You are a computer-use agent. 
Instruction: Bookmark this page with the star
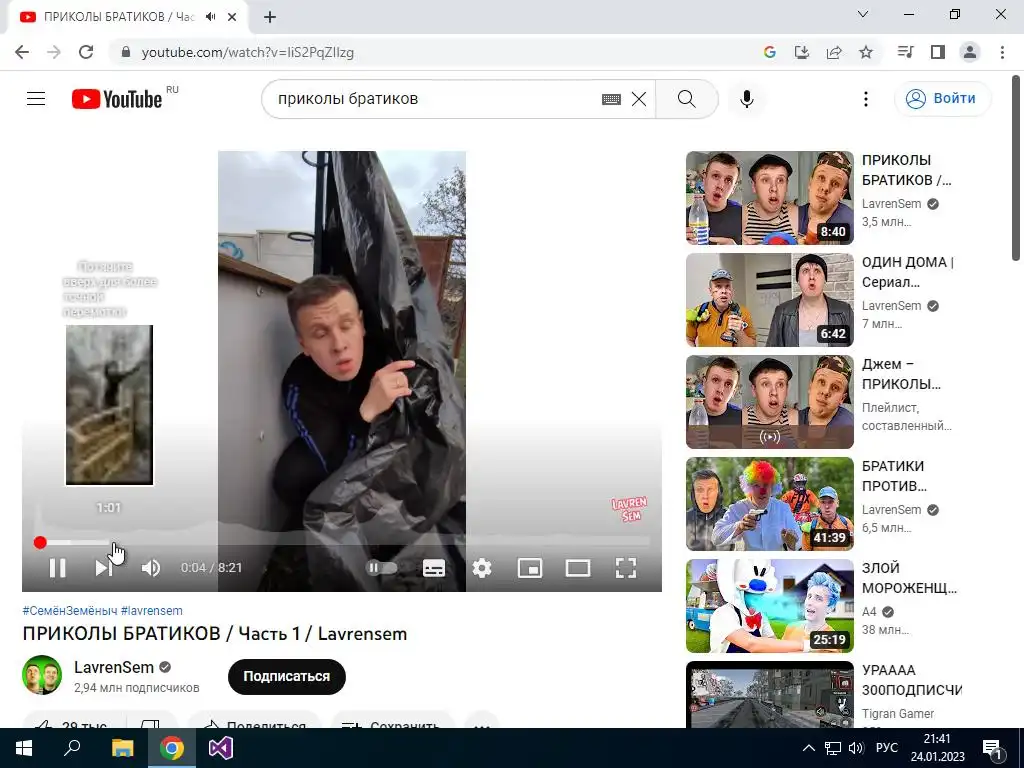866,52
